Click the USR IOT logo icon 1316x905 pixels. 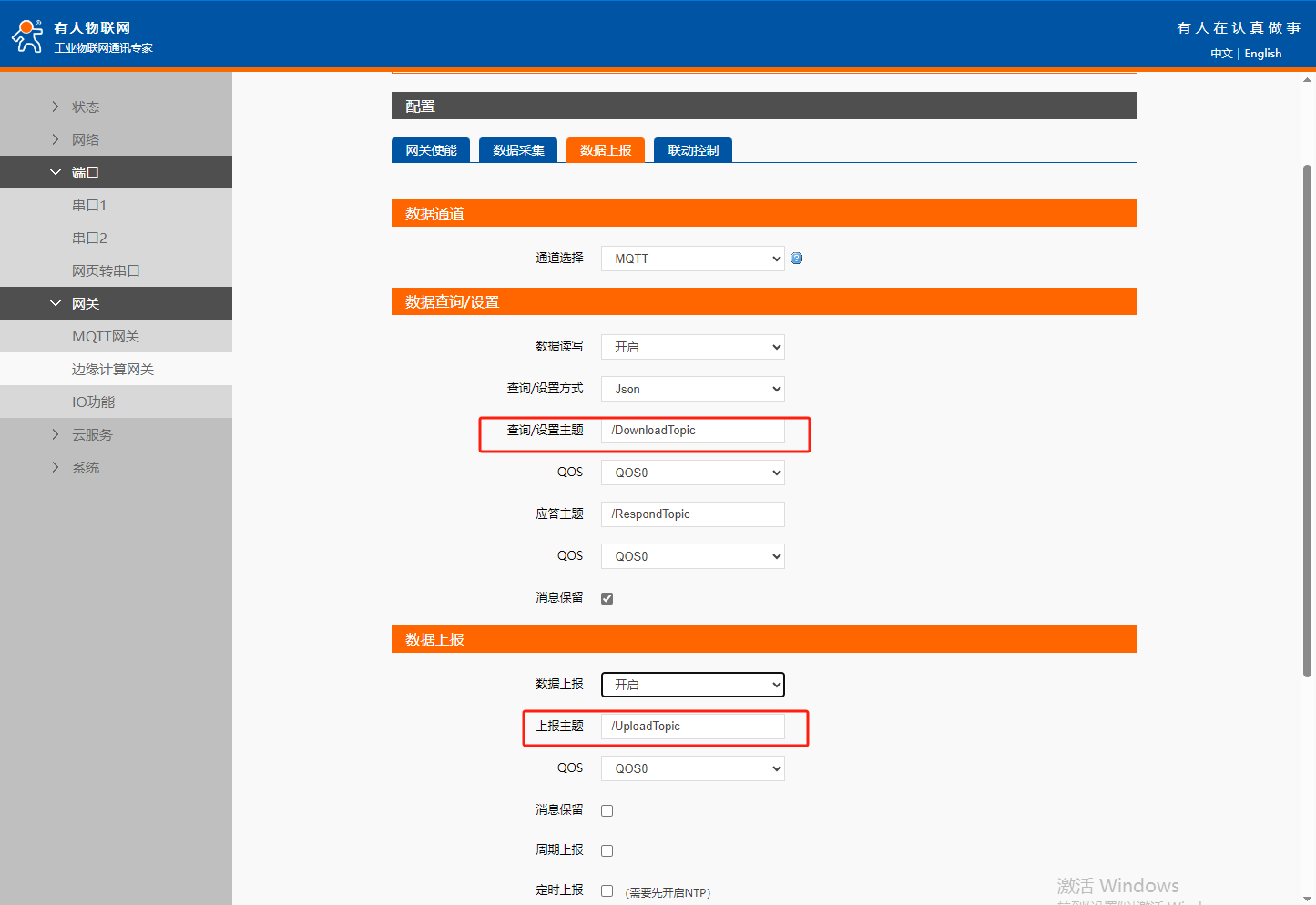[27, 36]
